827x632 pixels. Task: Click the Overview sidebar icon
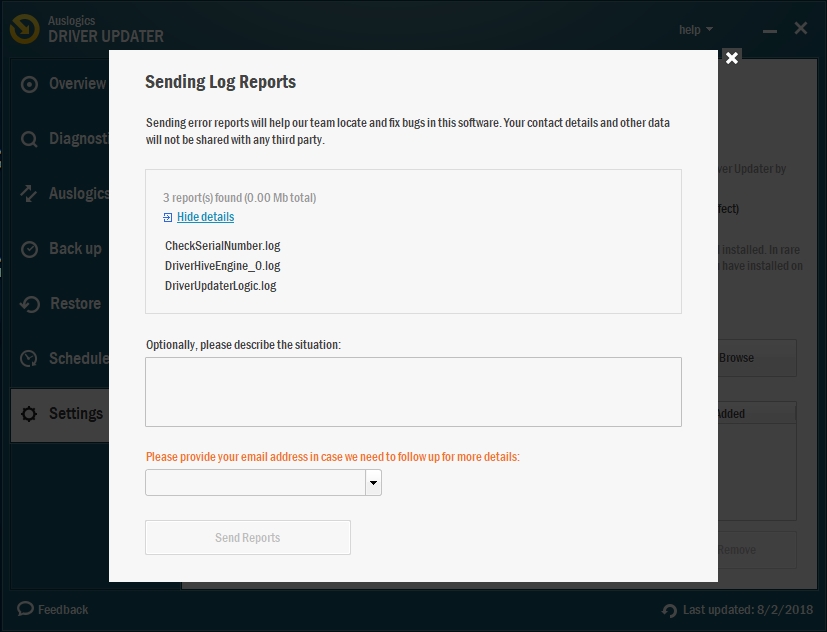tap(30, 84)
